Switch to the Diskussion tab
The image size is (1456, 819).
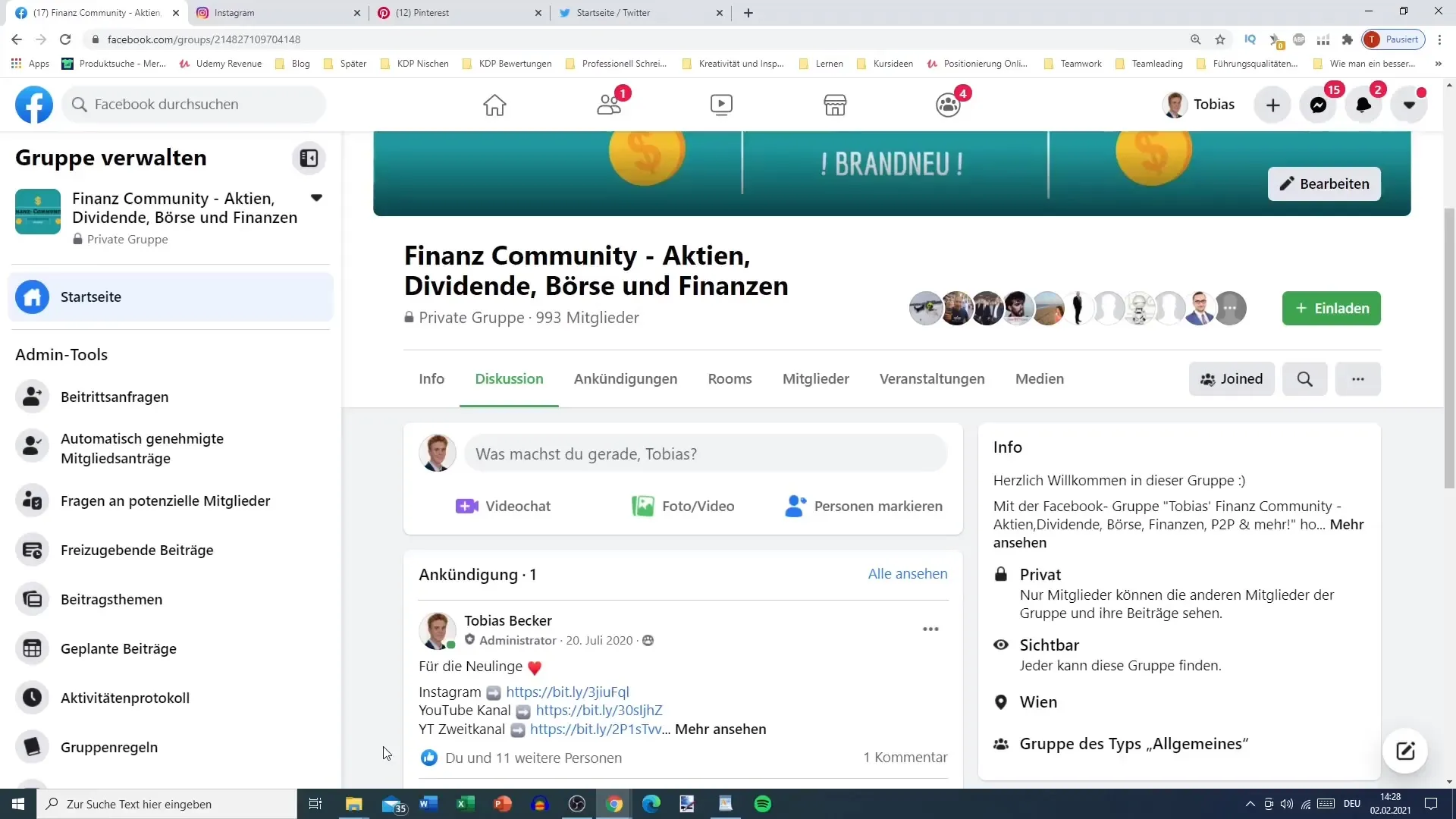(x=509, y=378)
